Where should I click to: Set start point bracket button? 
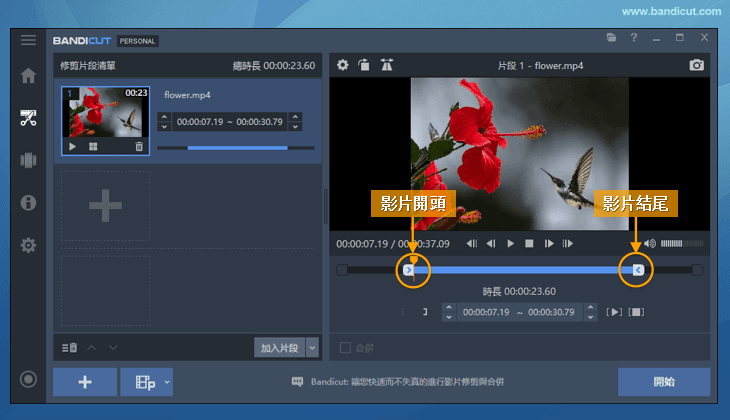point(403,312)
